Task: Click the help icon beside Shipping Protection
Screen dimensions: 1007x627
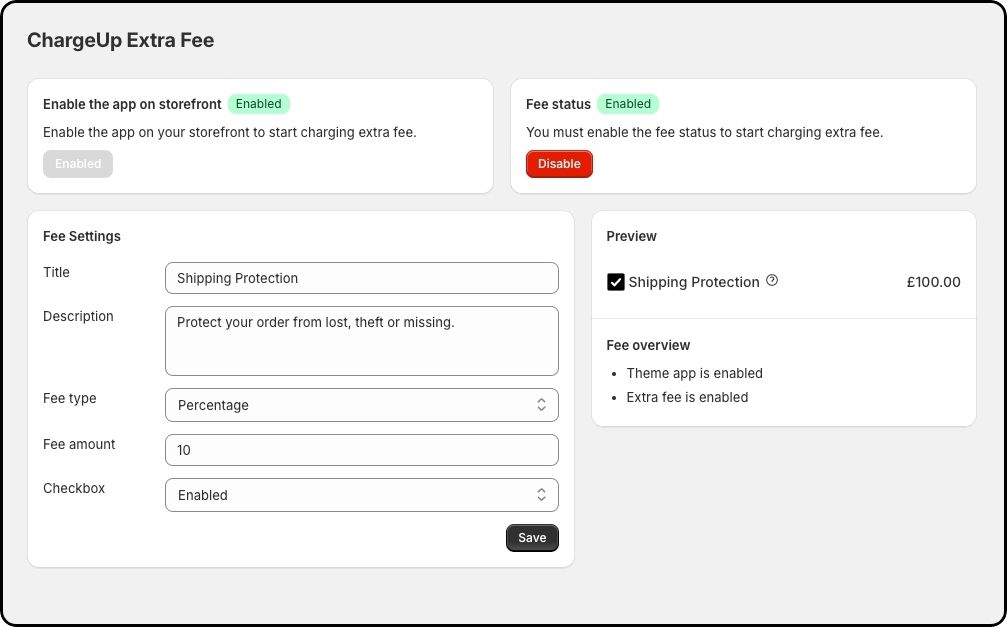Action: click(771, 281)
